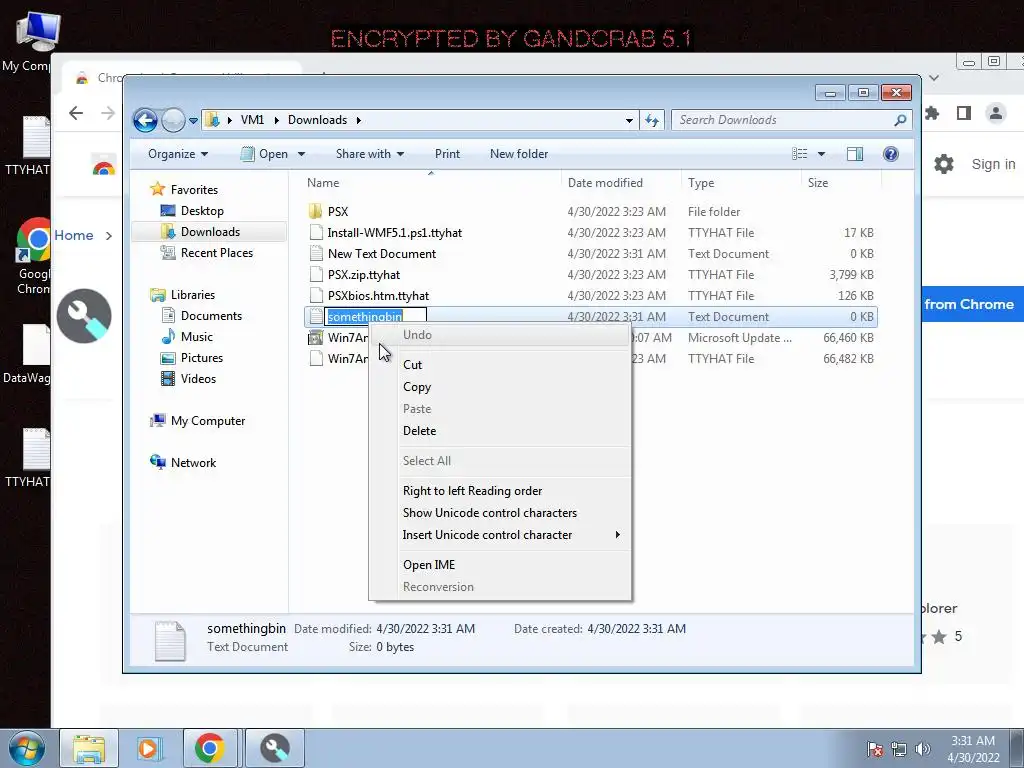Click the Microsoft Update file icon
Image resolution: width=1024 pixels, height=768 pixels.
click(x=315, y=338)
